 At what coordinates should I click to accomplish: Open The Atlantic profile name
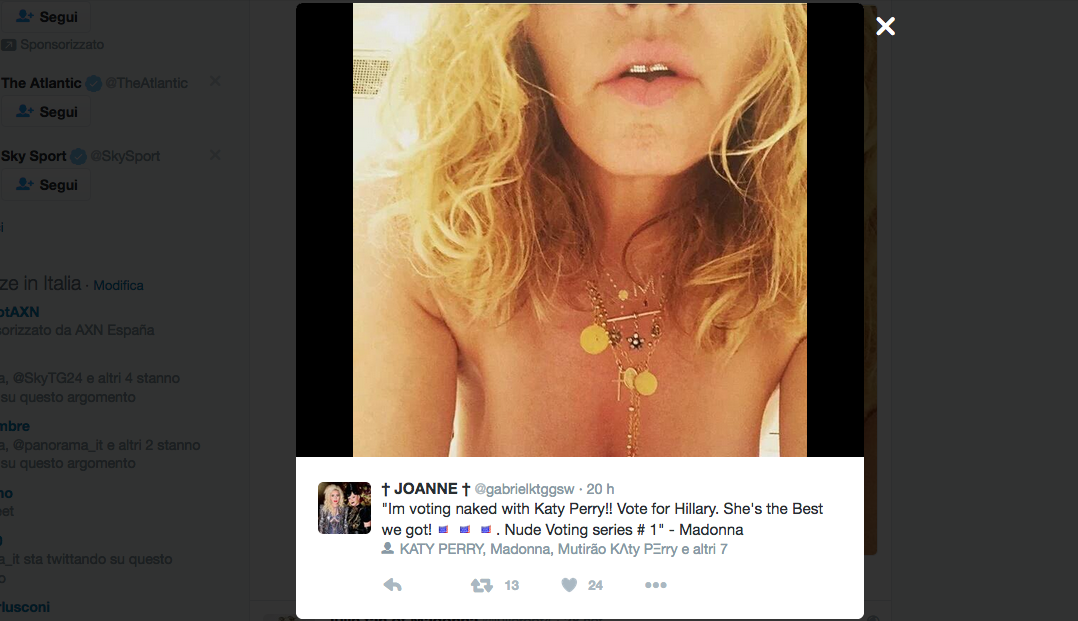click(41, 83)
